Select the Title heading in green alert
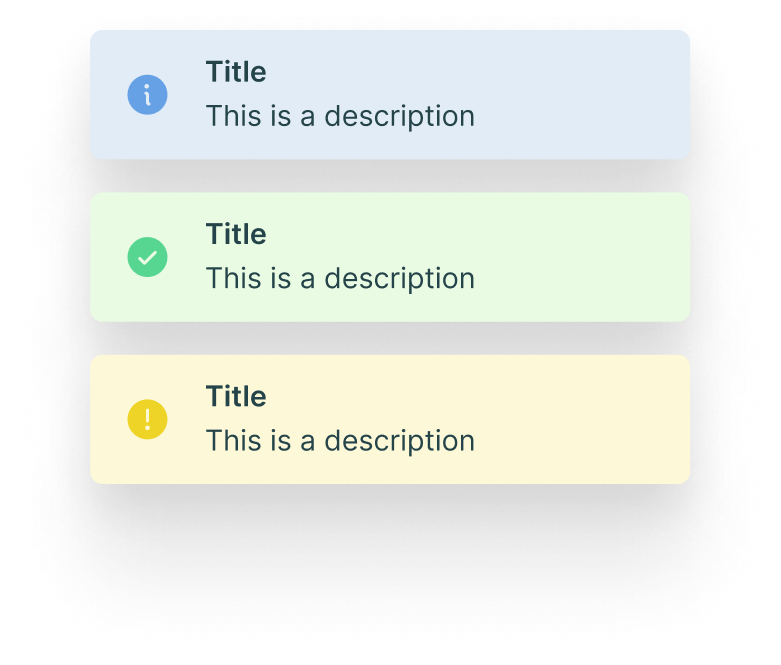This screenshot has width=781, height=665. coord(236,234)
